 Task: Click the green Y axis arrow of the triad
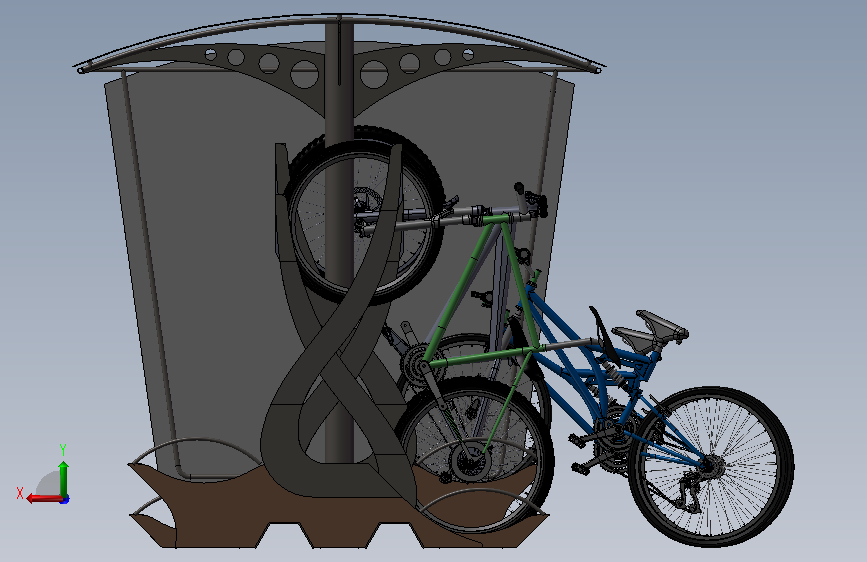click(x=64, y=478)
